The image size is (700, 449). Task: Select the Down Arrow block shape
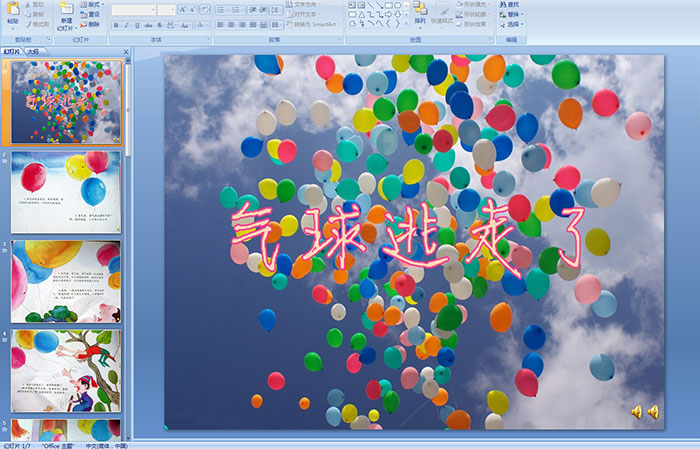coord(397,15)
